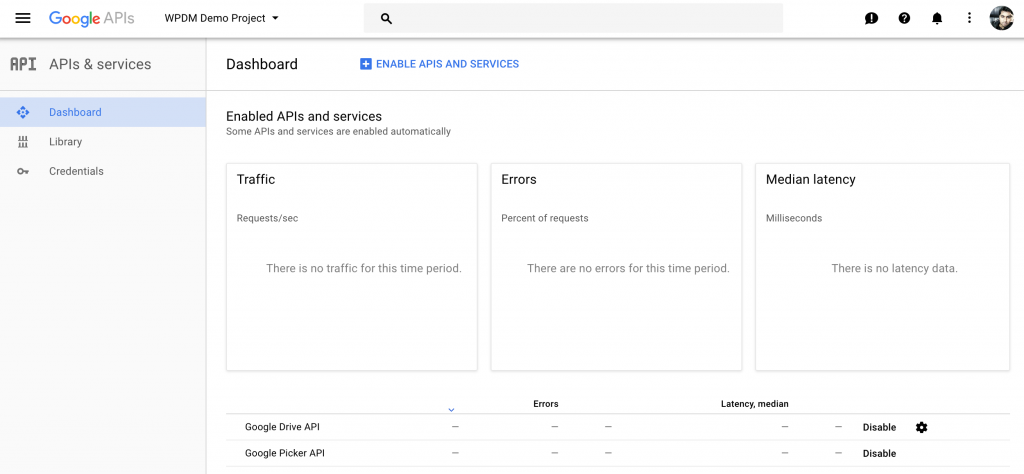This screenshot has height=474, width=1024.
Task: Click the plus icon before Enable APIs
Action: coord(366,64)
